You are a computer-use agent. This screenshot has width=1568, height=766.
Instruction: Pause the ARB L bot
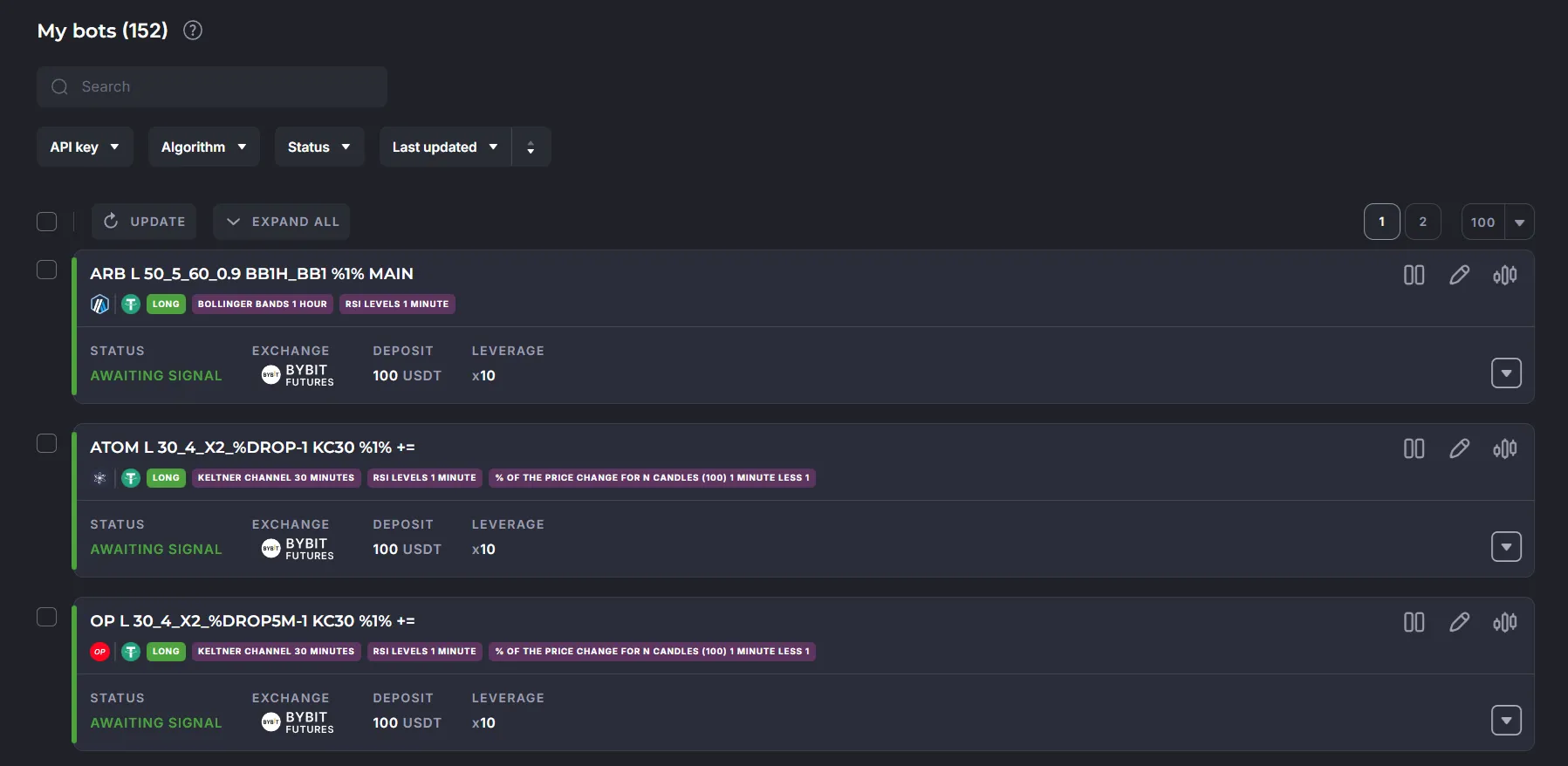[1414, 275]
